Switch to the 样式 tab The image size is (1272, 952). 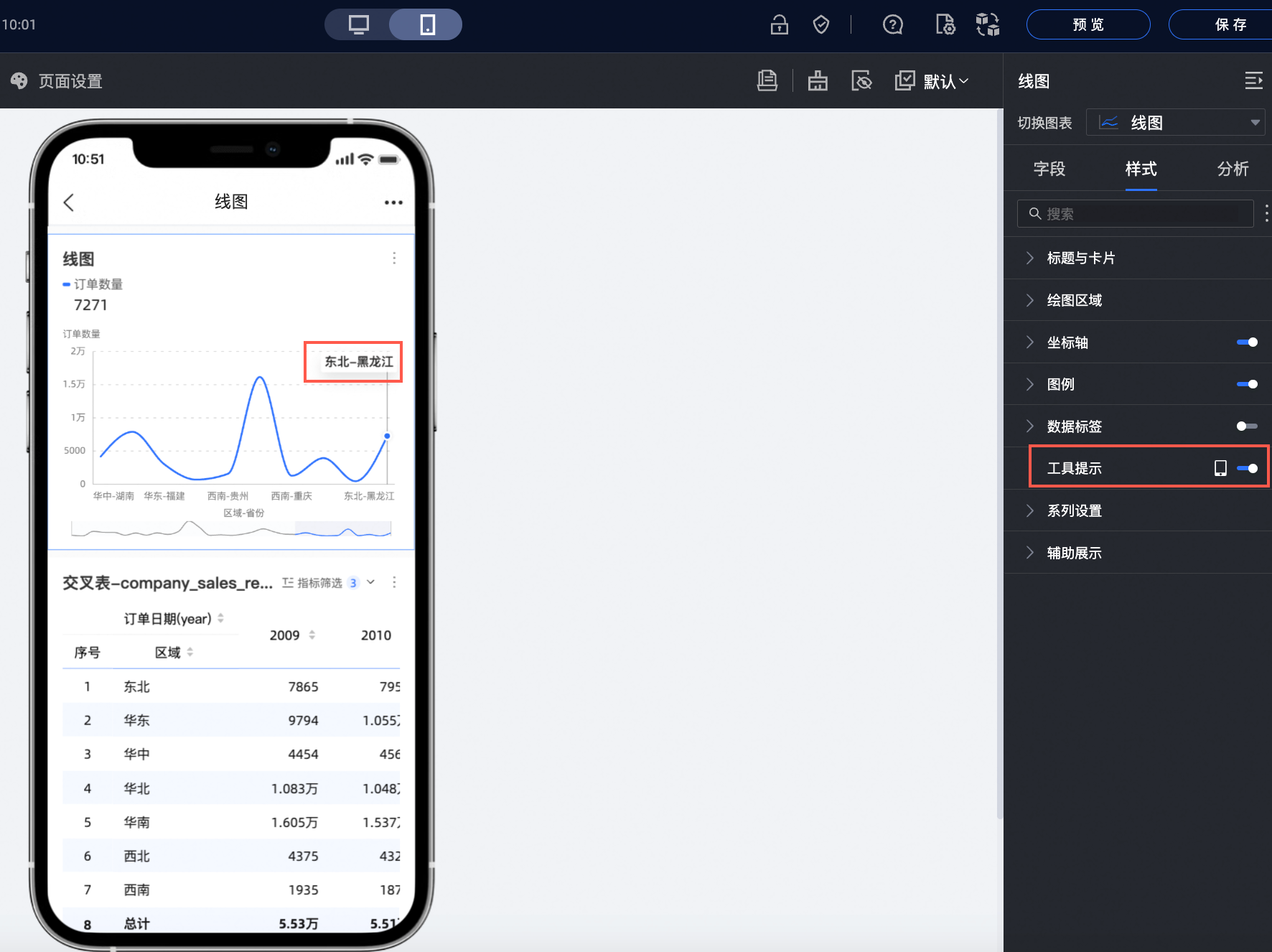coord(1141,169)
